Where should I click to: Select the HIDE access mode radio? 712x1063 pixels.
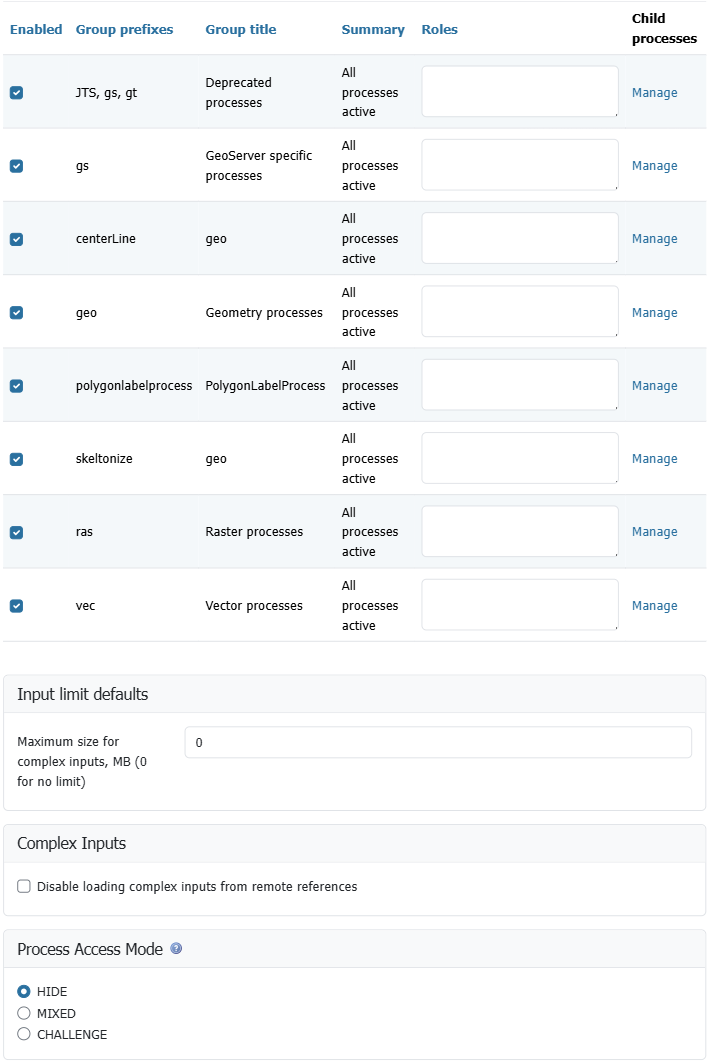point(24,992)
